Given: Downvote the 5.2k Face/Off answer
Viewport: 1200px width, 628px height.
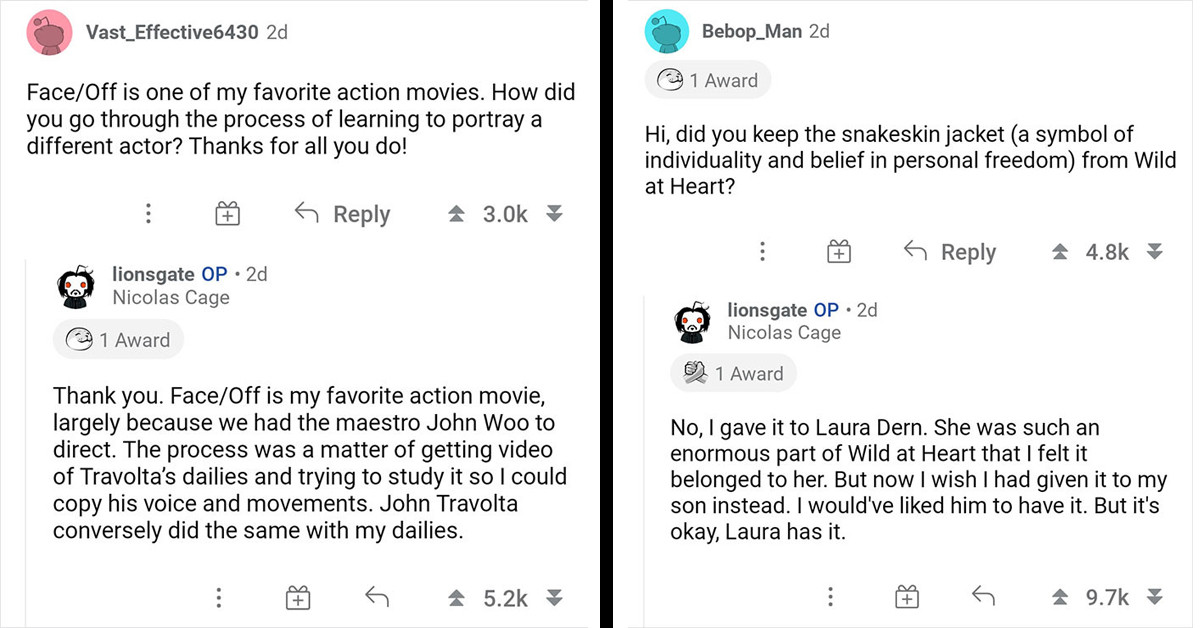Looking at the screenshot, I should (555, 597).
